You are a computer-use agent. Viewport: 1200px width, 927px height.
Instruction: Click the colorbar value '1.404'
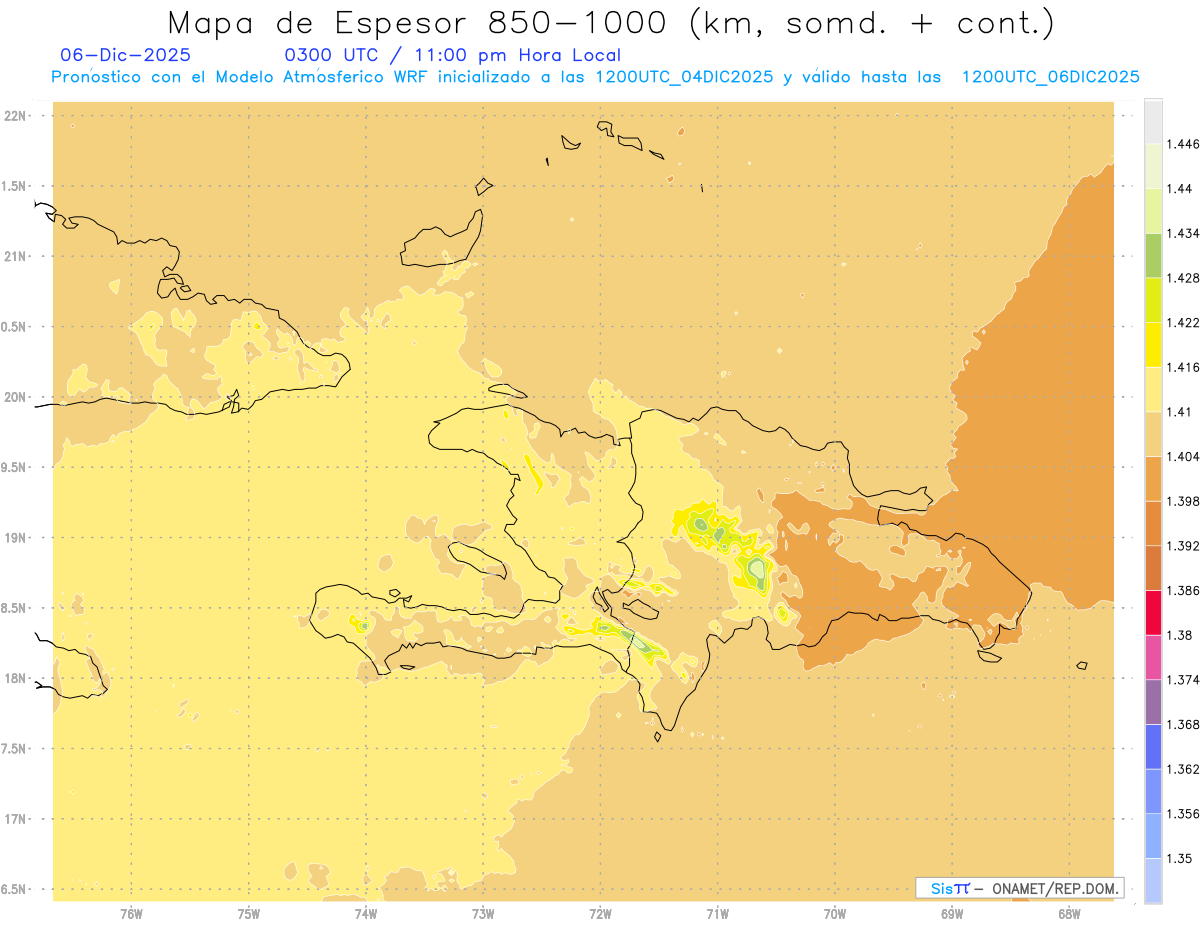(x=1182, y=457)
